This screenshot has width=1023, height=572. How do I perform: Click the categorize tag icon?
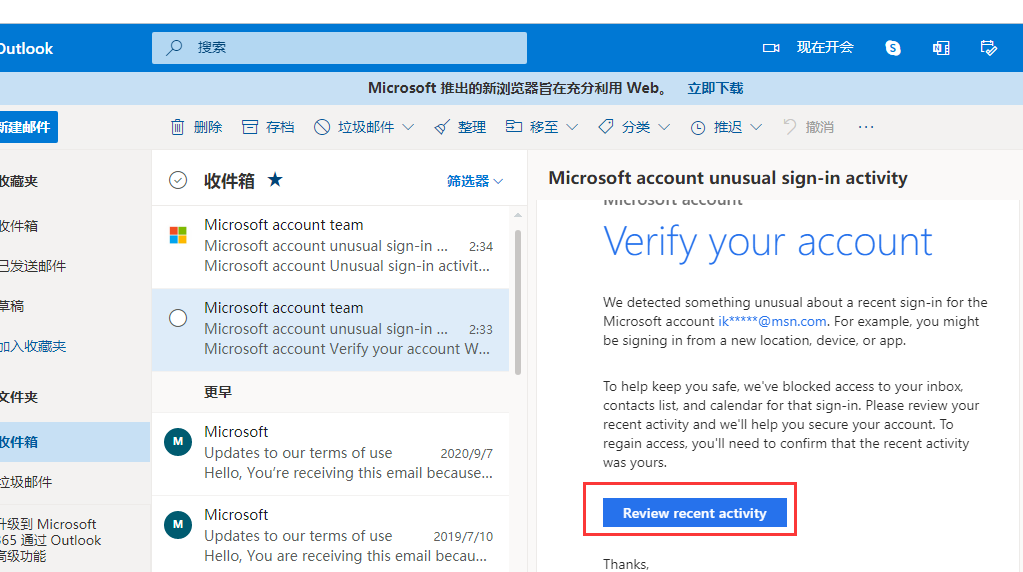tap(605, 127)
